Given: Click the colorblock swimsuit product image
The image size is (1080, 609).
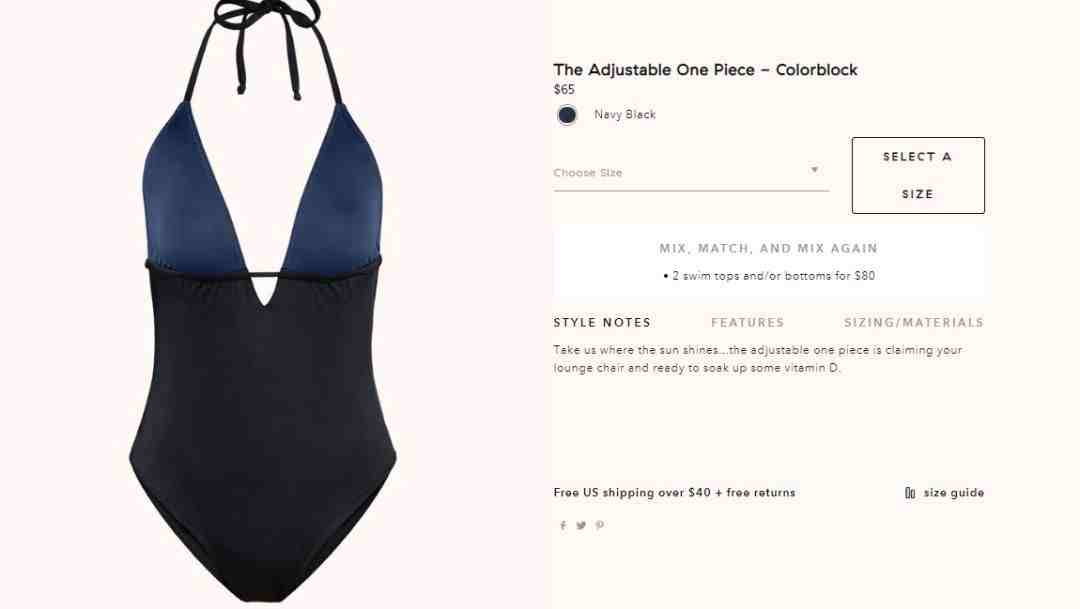Looking at the screenshot, I should click(262, 303).
